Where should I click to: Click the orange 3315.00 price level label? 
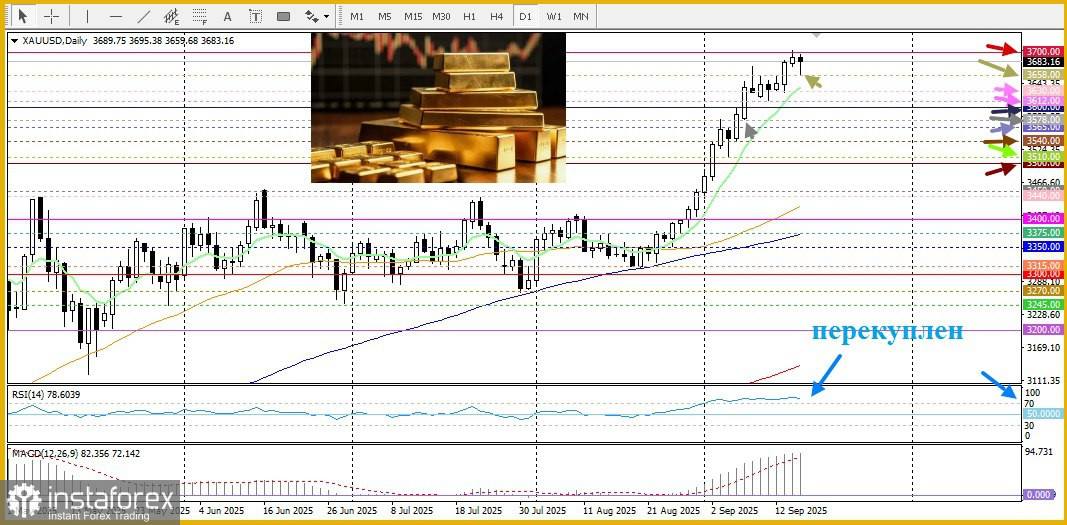pyautogui.click(x=1043, y=265)
